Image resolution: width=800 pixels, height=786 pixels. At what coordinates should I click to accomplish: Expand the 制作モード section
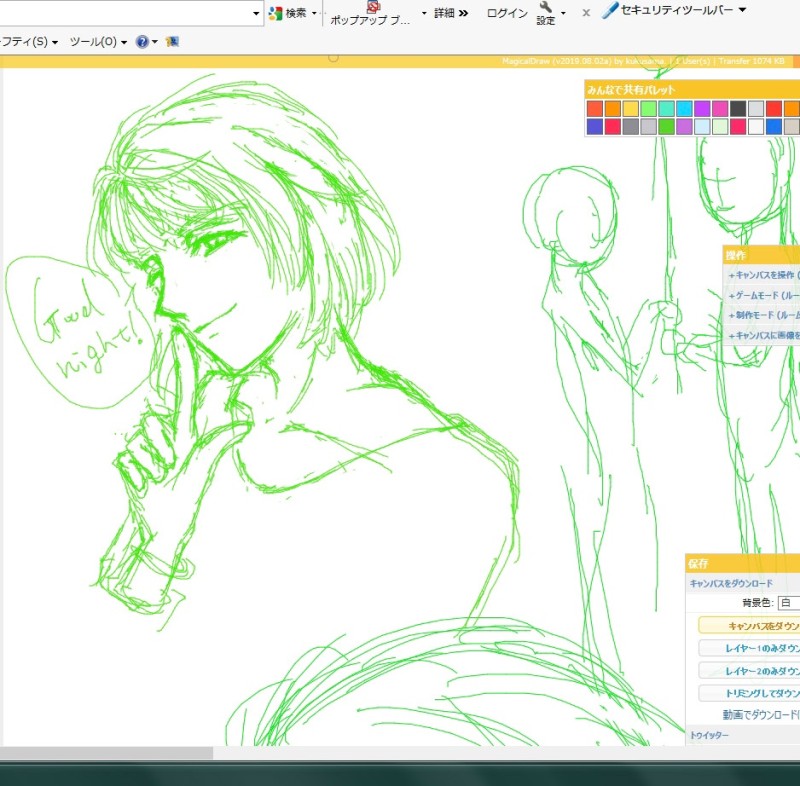pos(764,315)
